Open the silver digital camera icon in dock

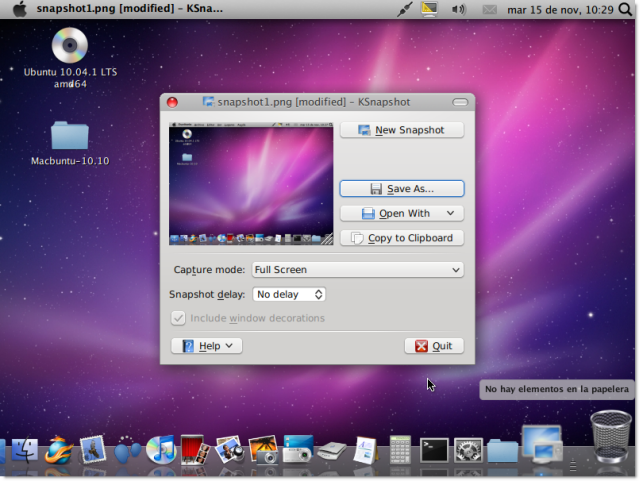click(x=298, y=450)
